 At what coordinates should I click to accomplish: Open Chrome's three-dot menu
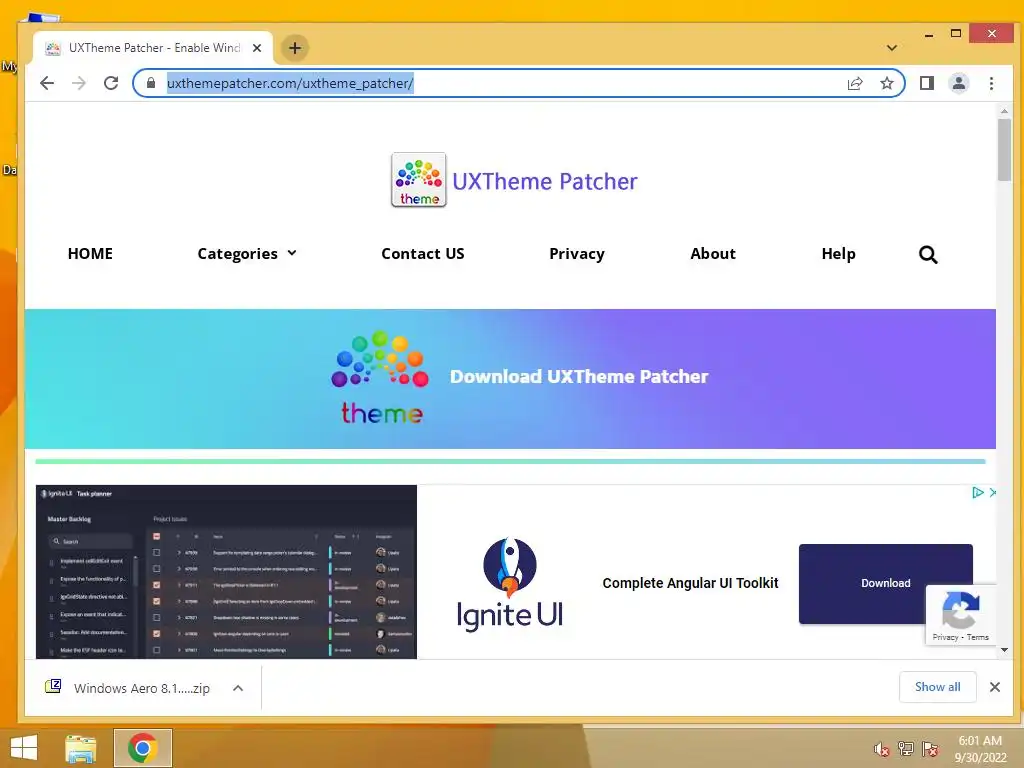coord(991,83)
